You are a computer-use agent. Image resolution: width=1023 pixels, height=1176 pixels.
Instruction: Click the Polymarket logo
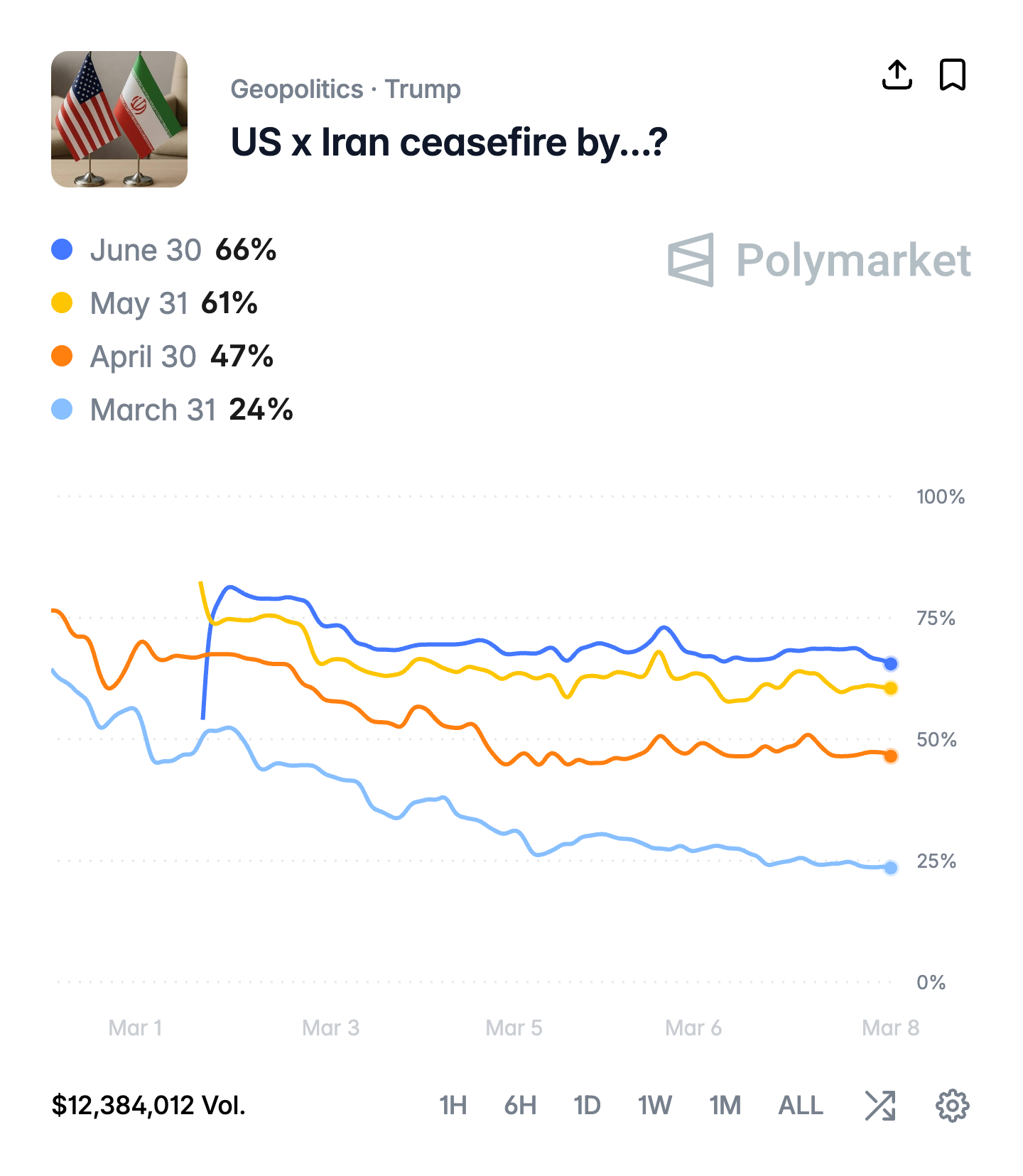[819, 260]
